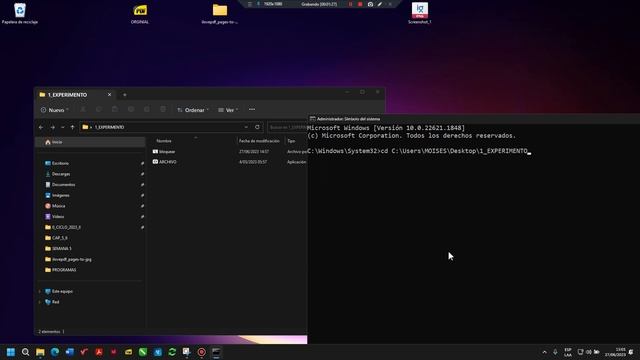Open the taskbar Search icon
Viewport: 640px width, 360px height.
[x=25, y=352]
